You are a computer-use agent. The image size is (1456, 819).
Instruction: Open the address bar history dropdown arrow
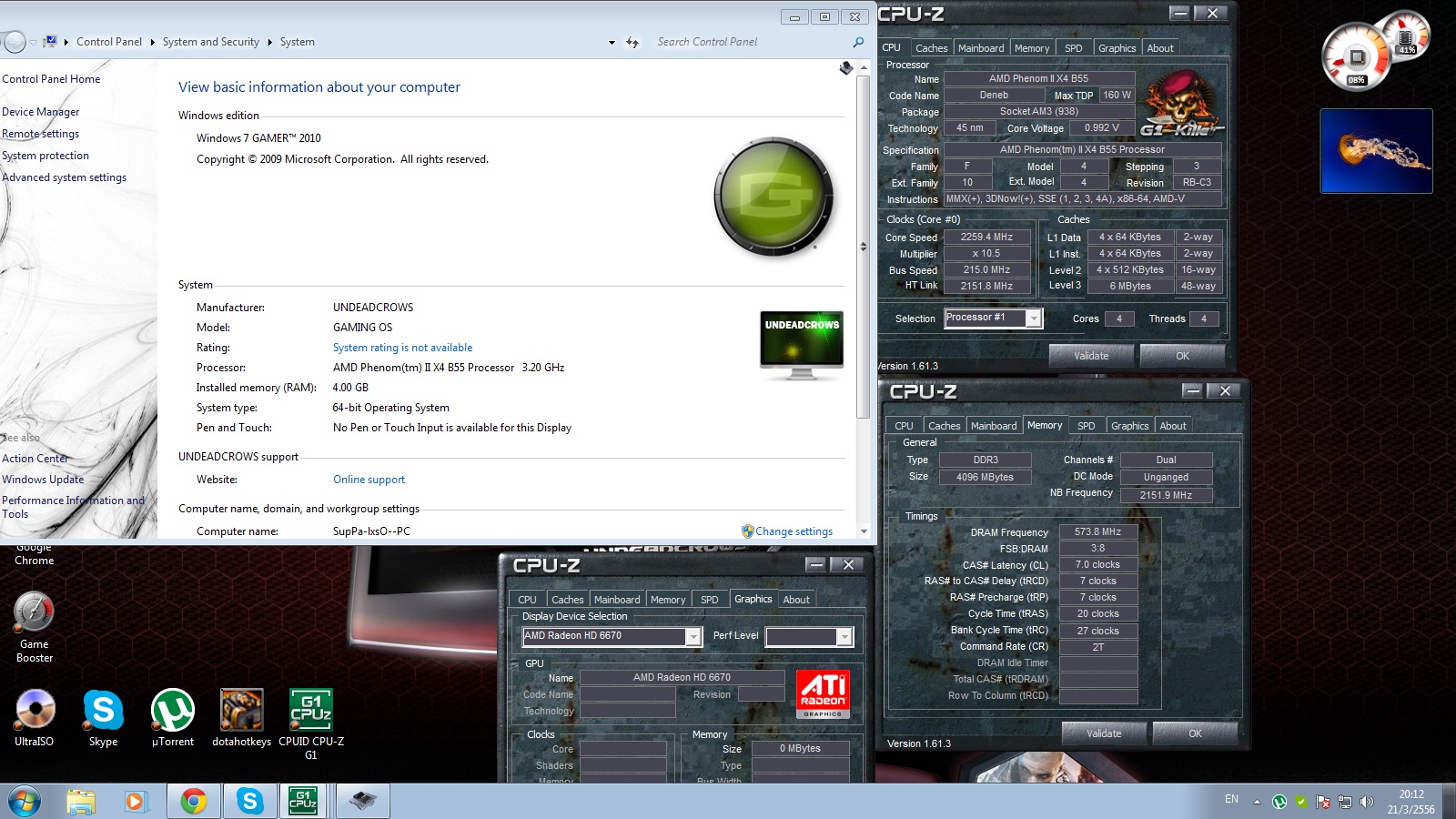tap(612, 42)
